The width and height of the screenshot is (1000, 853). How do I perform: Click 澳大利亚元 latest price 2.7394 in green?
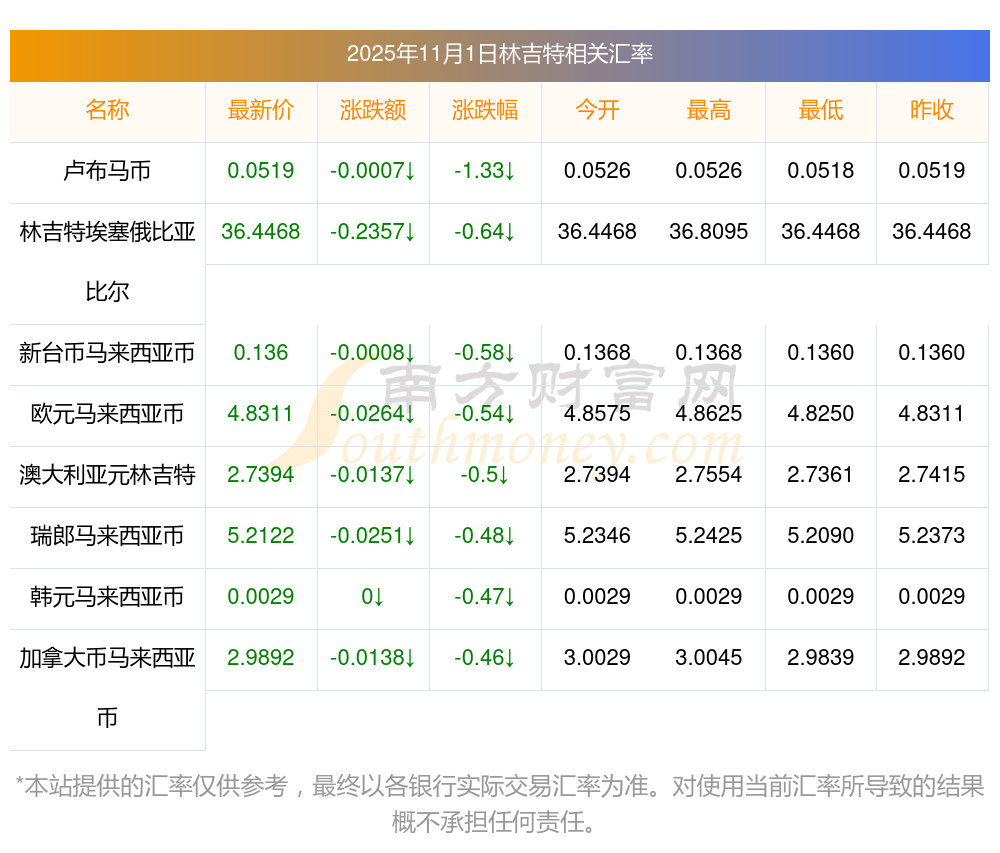pos(261,475)
